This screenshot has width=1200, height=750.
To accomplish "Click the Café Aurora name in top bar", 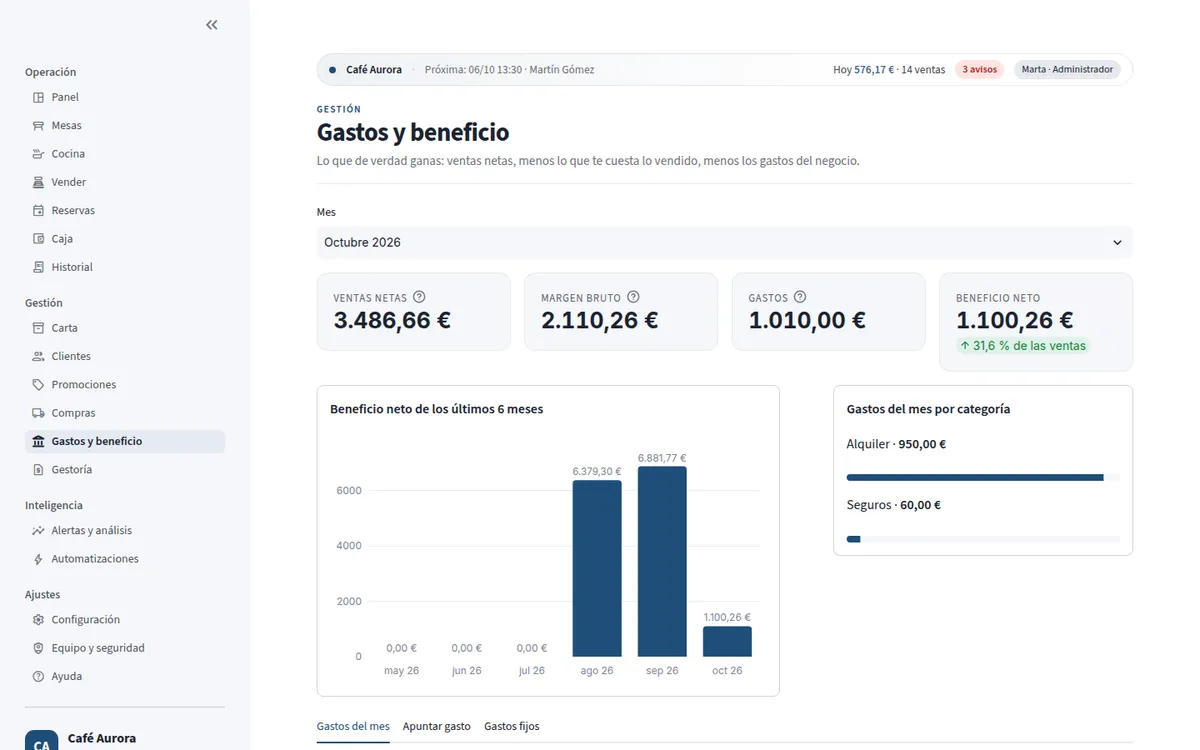I will (x=374, y=70).
